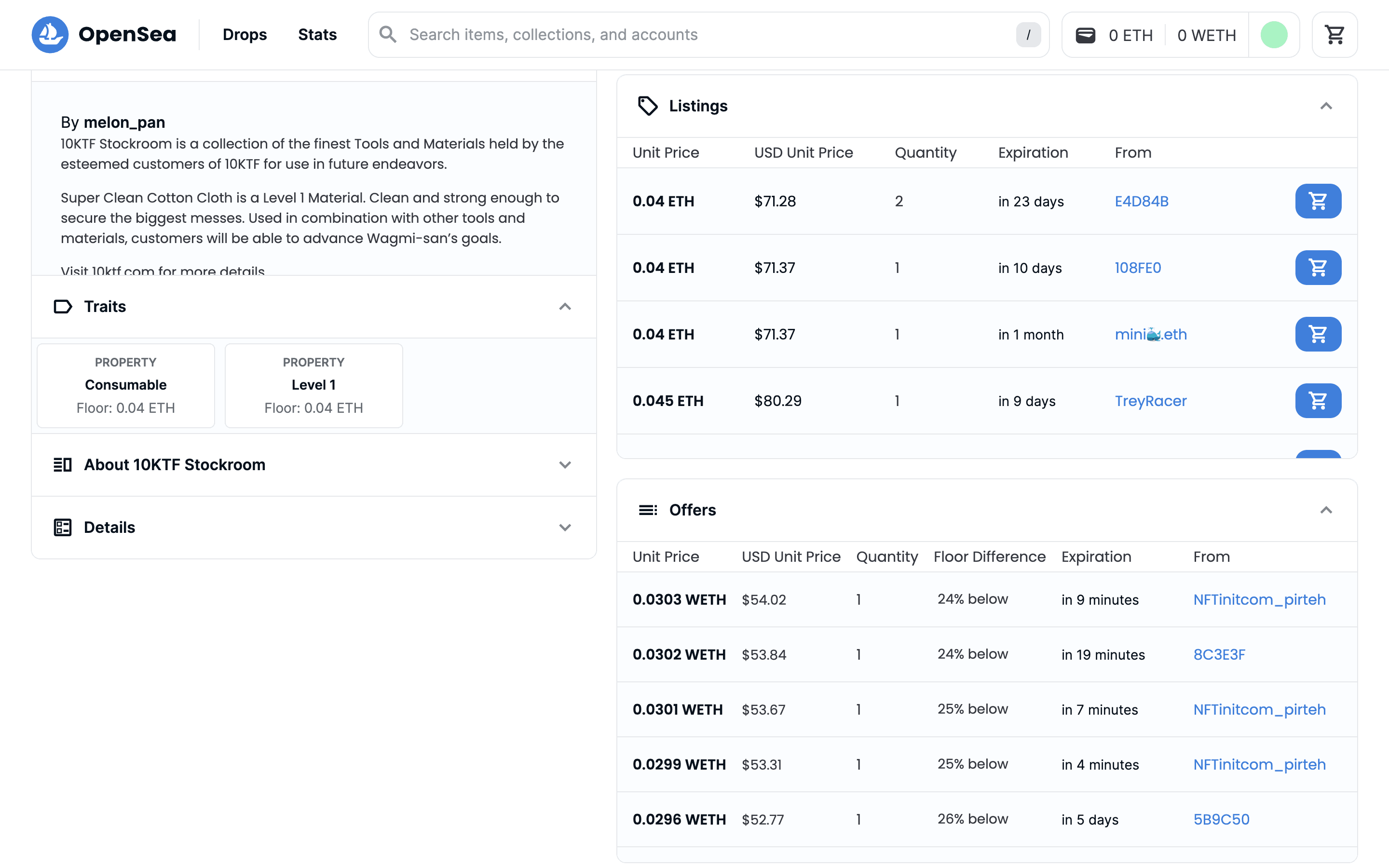Screen dimensions: 1389x868
Task: Add the mini.eth listing to cart
Action: (1318, 334)
